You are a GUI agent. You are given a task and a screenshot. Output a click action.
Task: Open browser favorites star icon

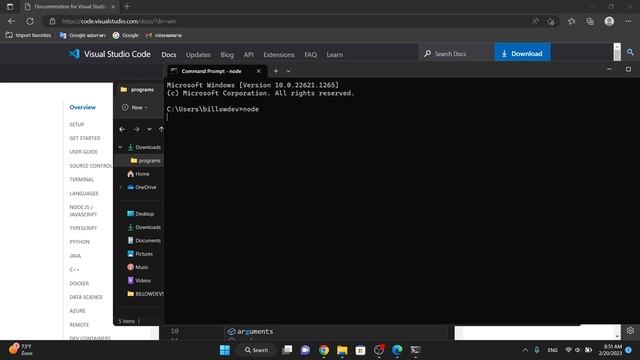tap(571, 21)
